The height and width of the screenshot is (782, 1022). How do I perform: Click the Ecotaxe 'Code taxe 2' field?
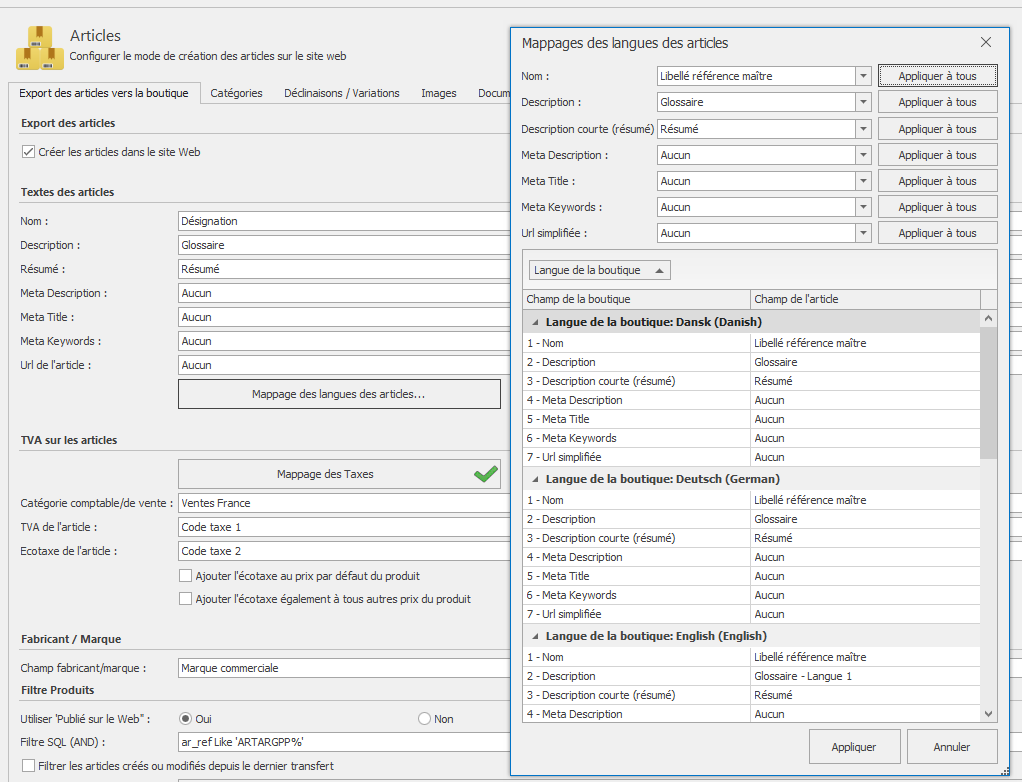(x=344, y=551)
